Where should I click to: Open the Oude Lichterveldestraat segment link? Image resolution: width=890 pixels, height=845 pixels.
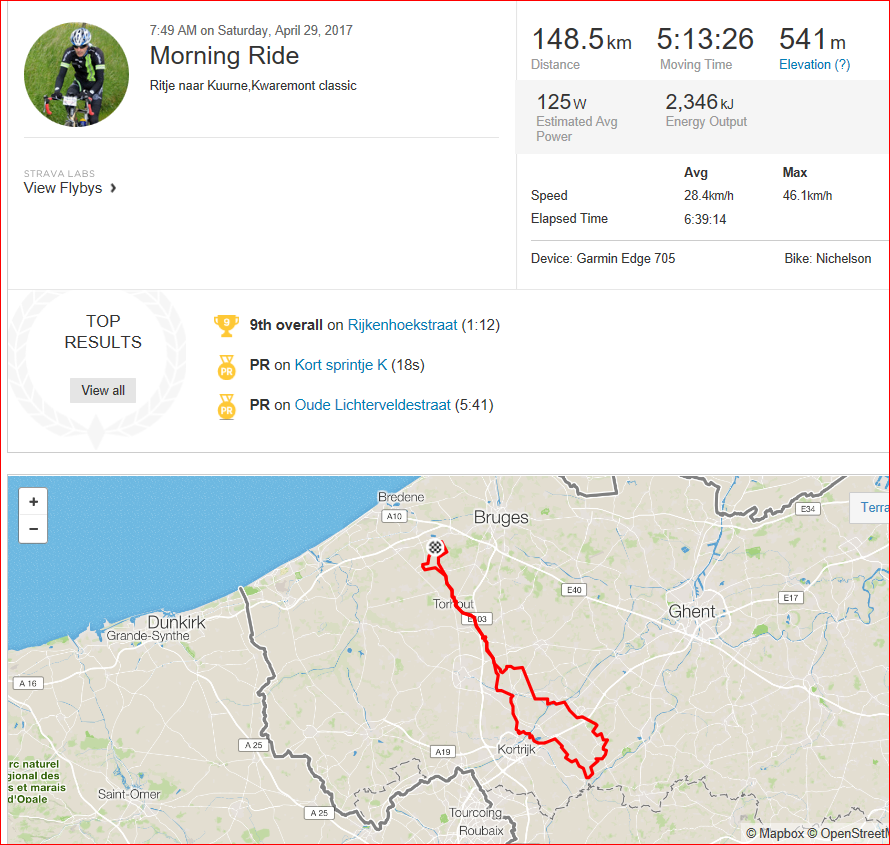pyautogui.click(x=372, y=405)
